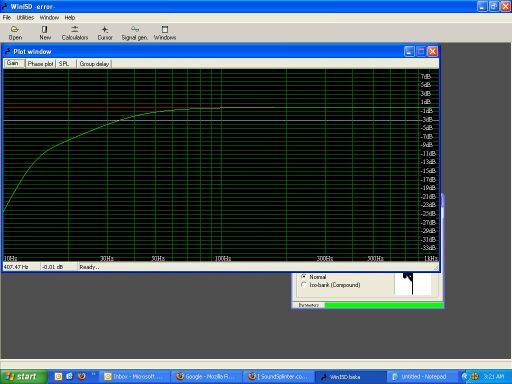Select the Gain tab
This screenshot has height=384, width=512.
(13, 63)
